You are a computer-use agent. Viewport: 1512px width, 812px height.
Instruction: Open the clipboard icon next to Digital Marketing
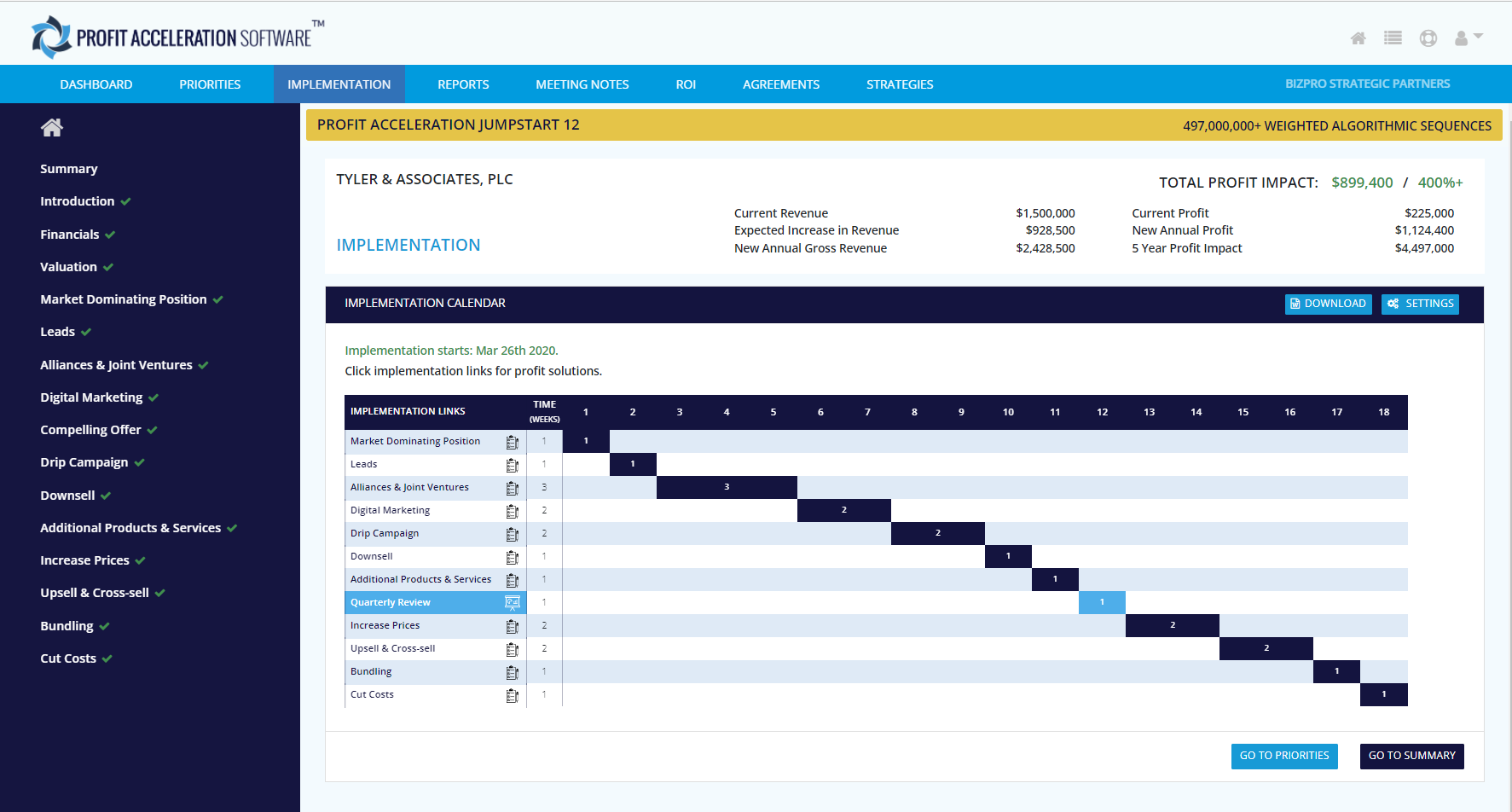pos(512,511)
